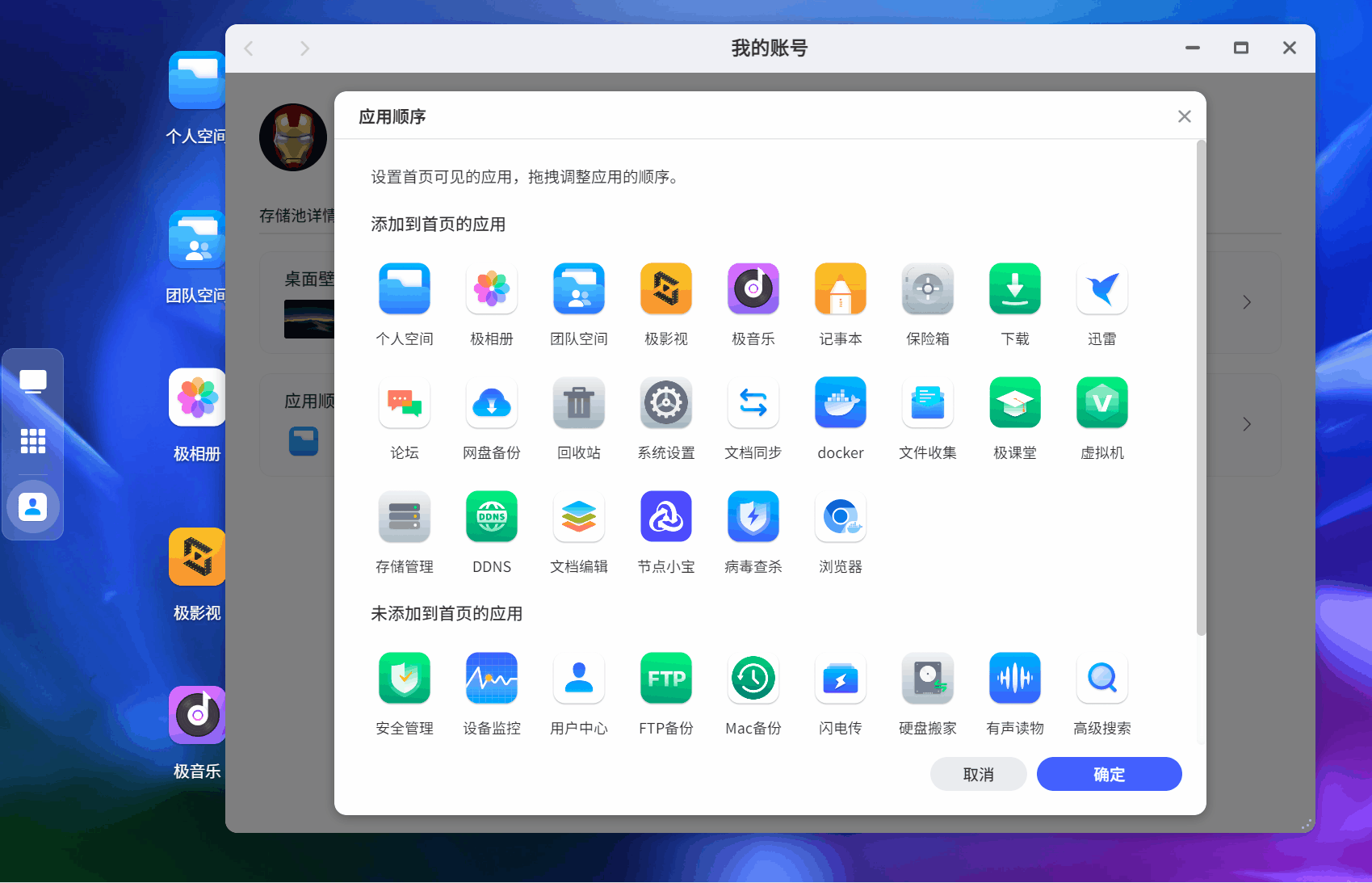Click the 用户中心 user center icon

579,678
